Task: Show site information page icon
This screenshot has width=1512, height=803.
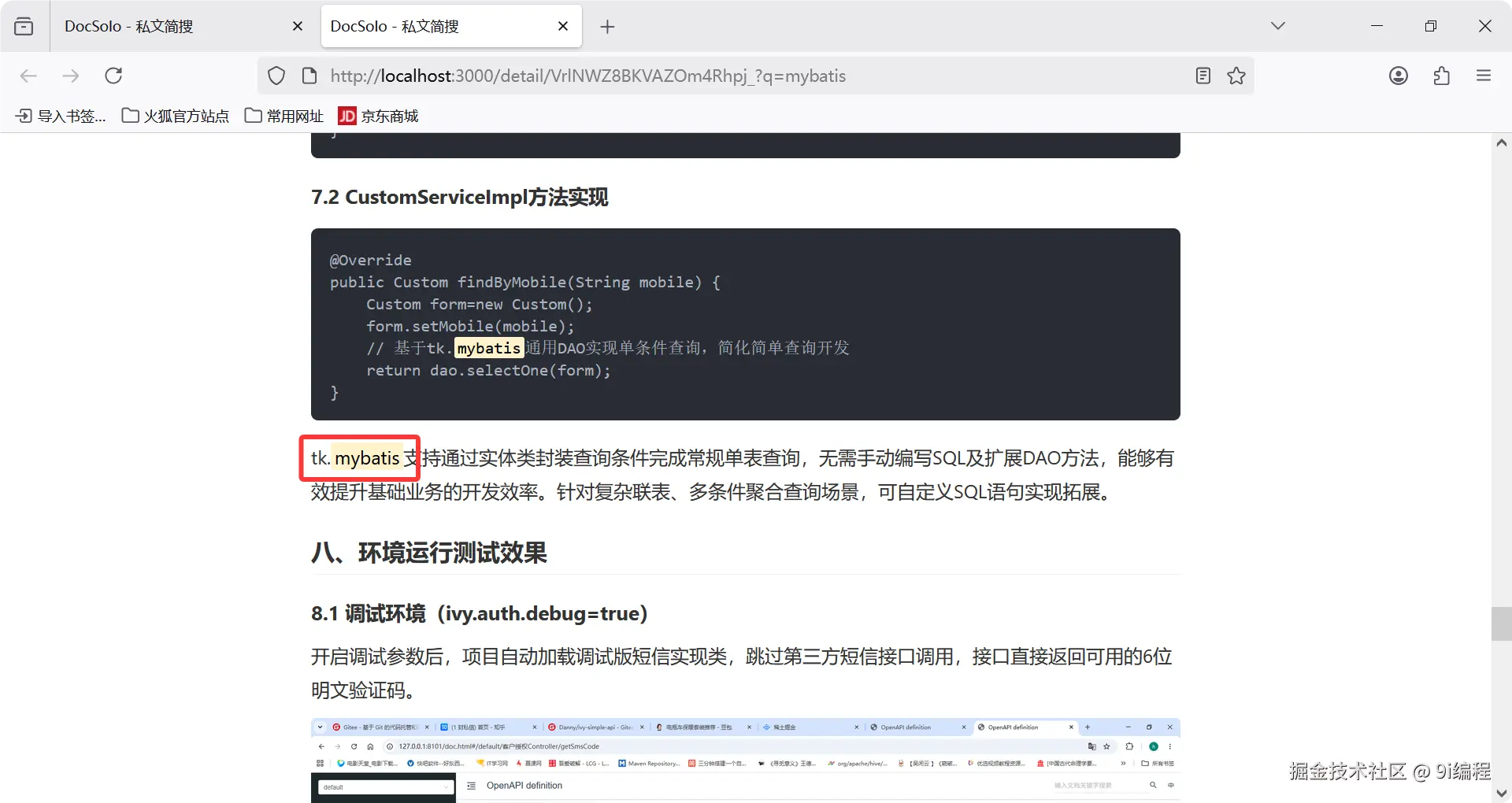Action: [x=309, y=76]
